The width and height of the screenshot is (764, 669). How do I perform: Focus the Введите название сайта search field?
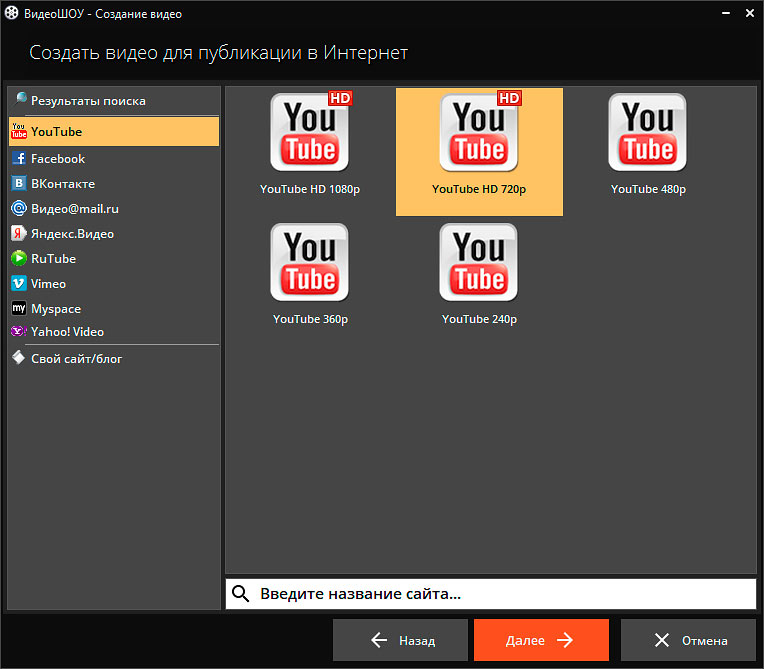click(491, 594)
